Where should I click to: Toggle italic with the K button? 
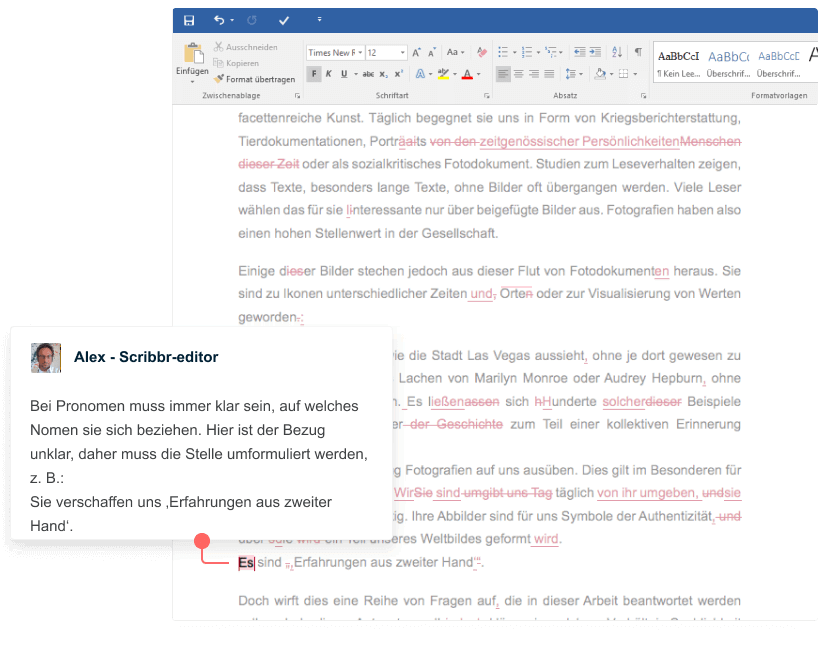pyautogui.click(x=329, y=74)
